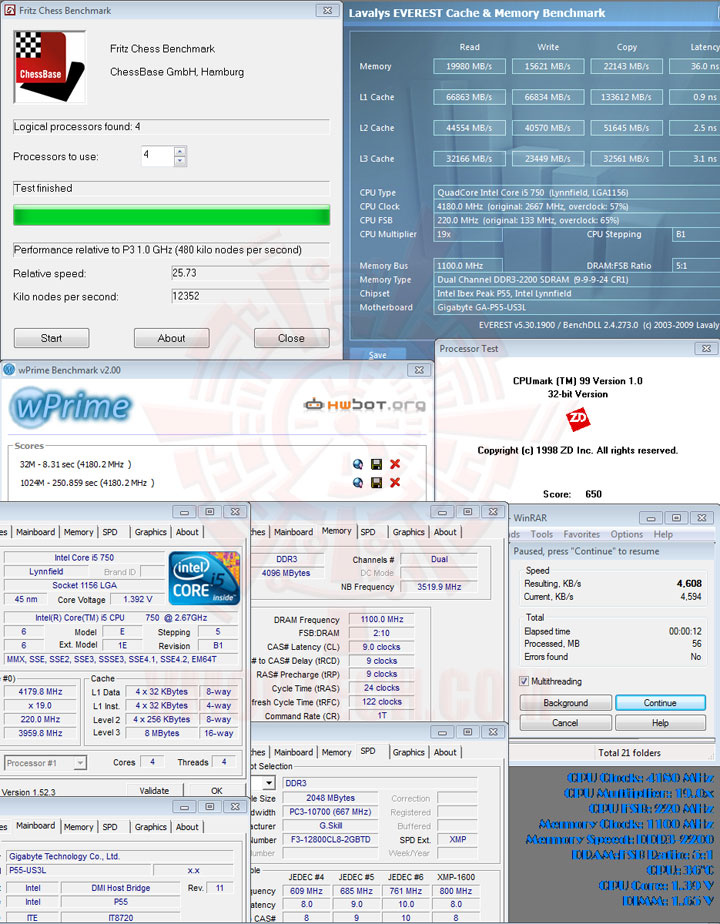
Task: Click the Processors to use input field
Action: coord(158,156)
